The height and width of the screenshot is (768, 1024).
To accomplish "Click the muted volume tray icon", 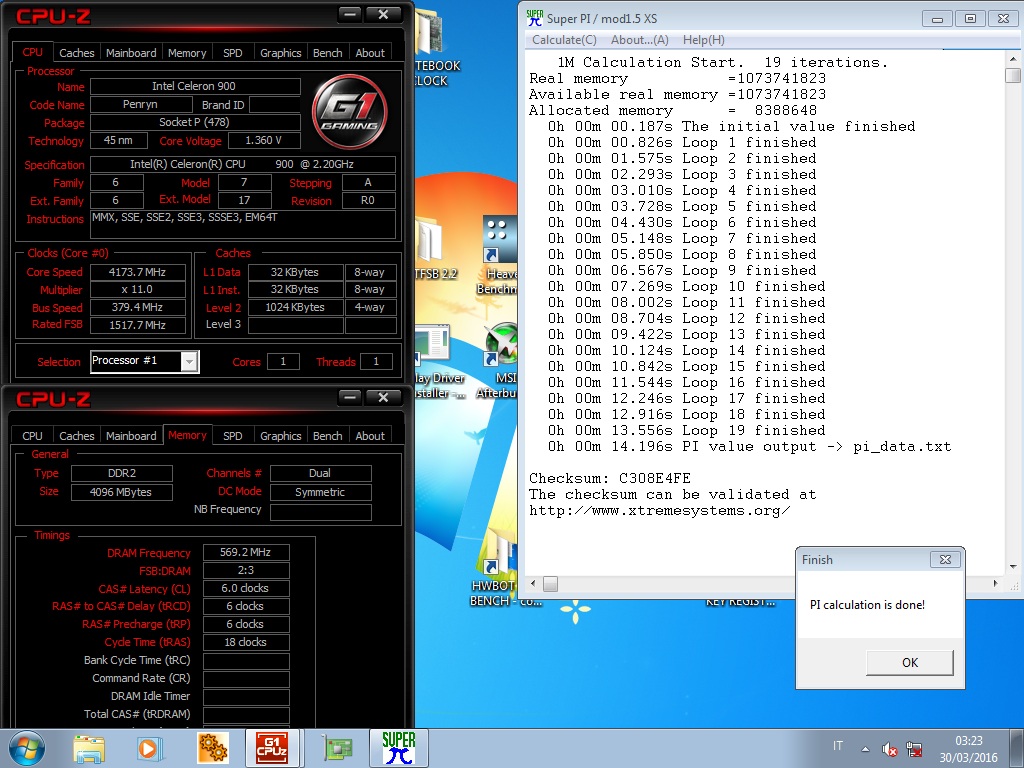I will pyautogui.click(x=889, y=748).
